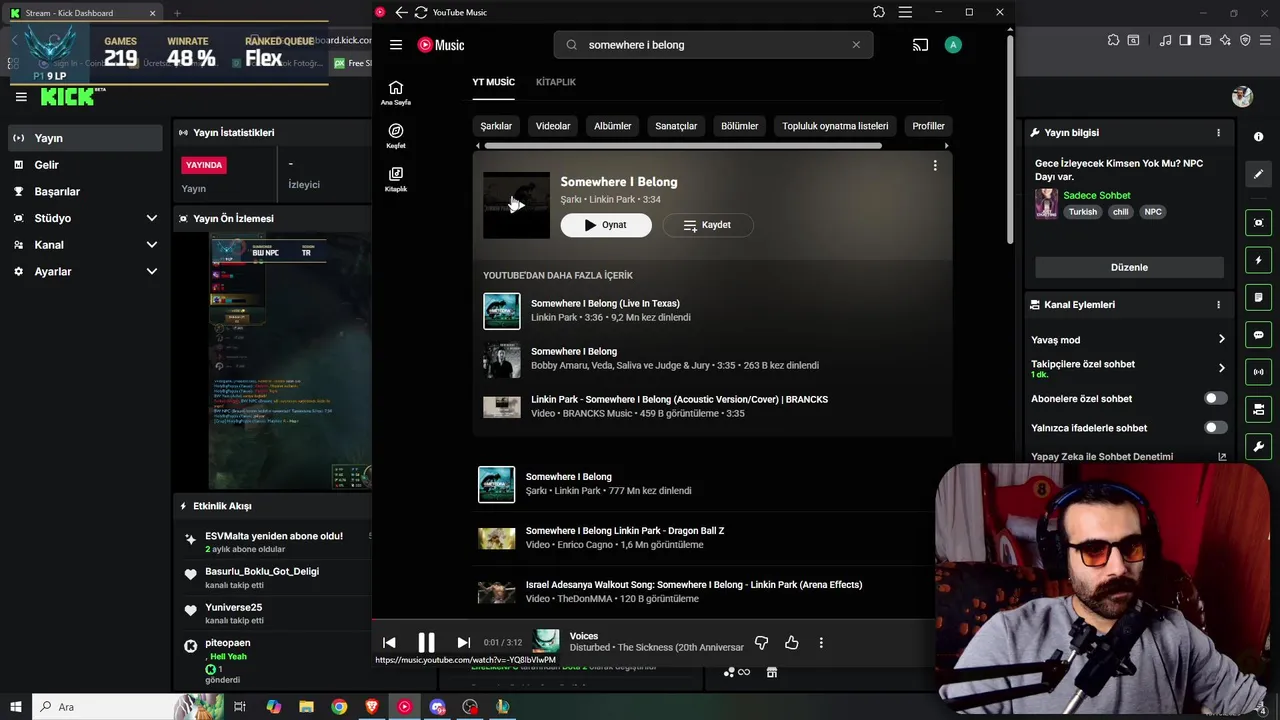
Task: Expand the Stüdyo menu in Kick sidebar
Action: click(x=152, y=218)
